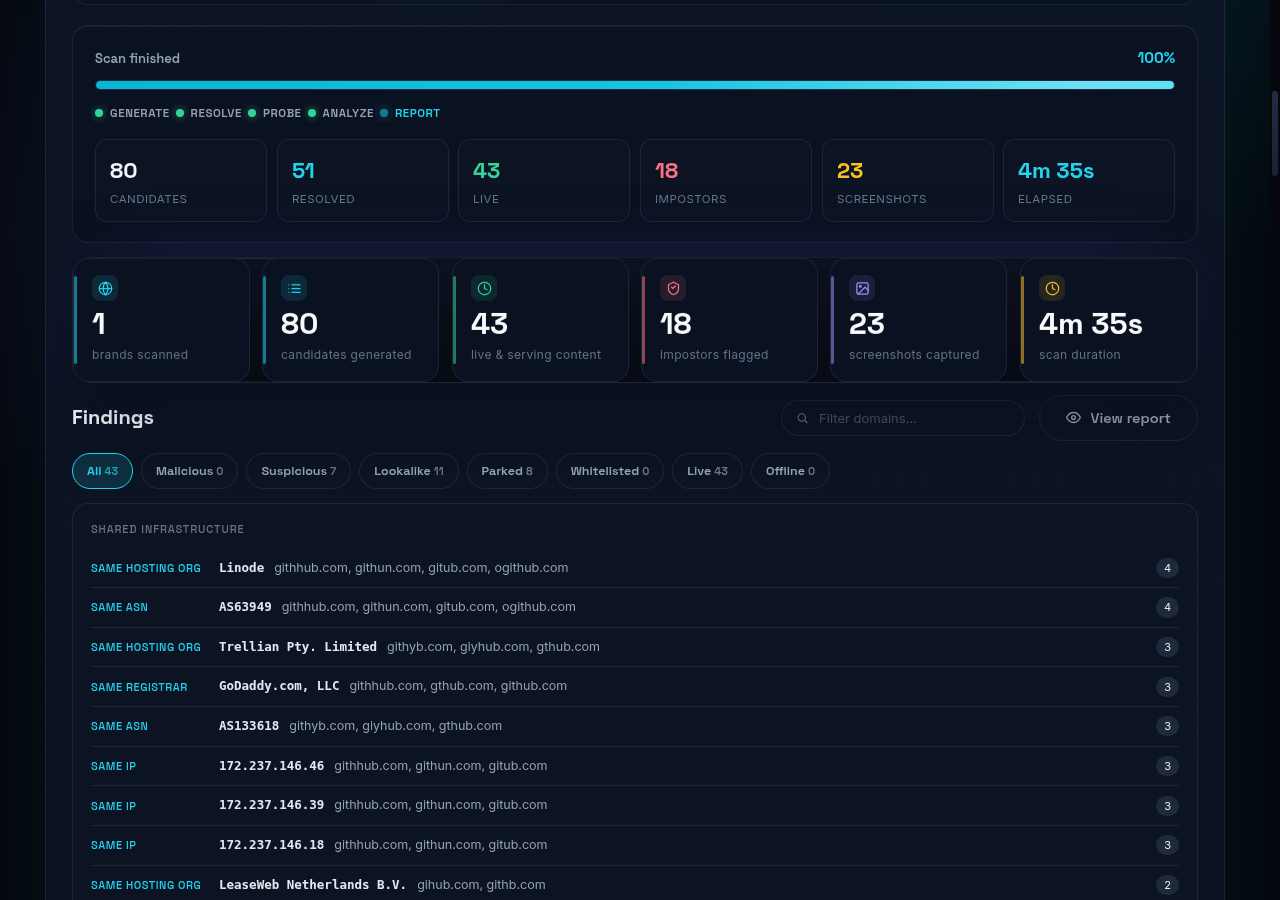Select the Whitelisted 0 filter tab
The width and height of the screenshot is (1280, 900).
pos(610,471)
